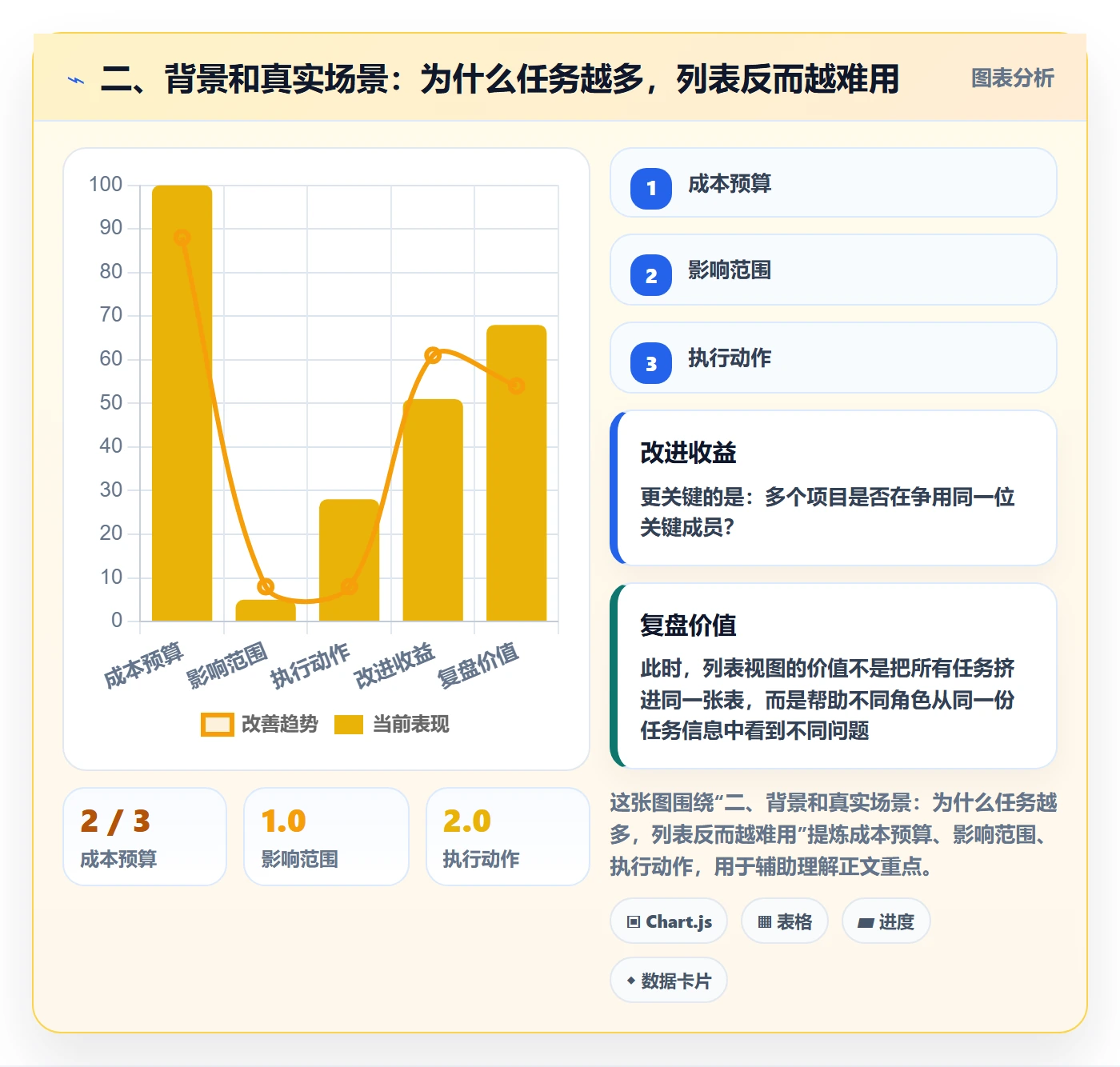Screen dimensions: 1120x1067
Task: Click the 100 tick on the y-axis
Action: (106, 185)
